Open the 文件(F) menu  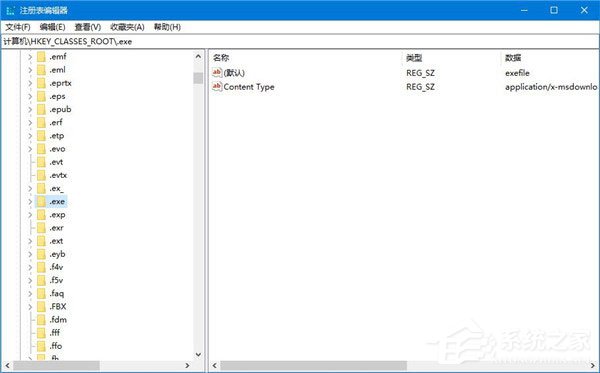(x=18, y=27)
